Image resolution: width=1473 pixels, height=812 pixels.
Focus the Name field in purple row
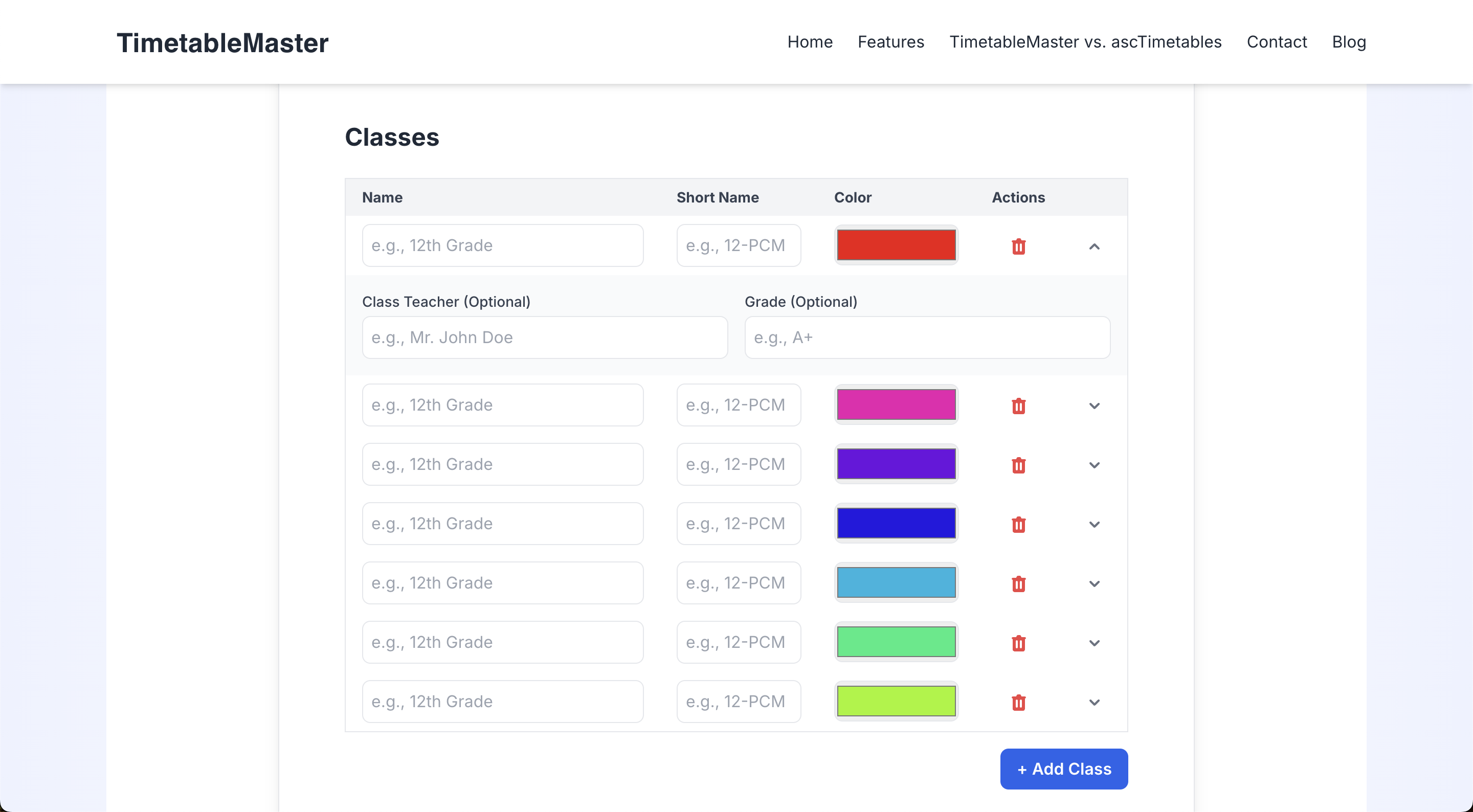503,464
